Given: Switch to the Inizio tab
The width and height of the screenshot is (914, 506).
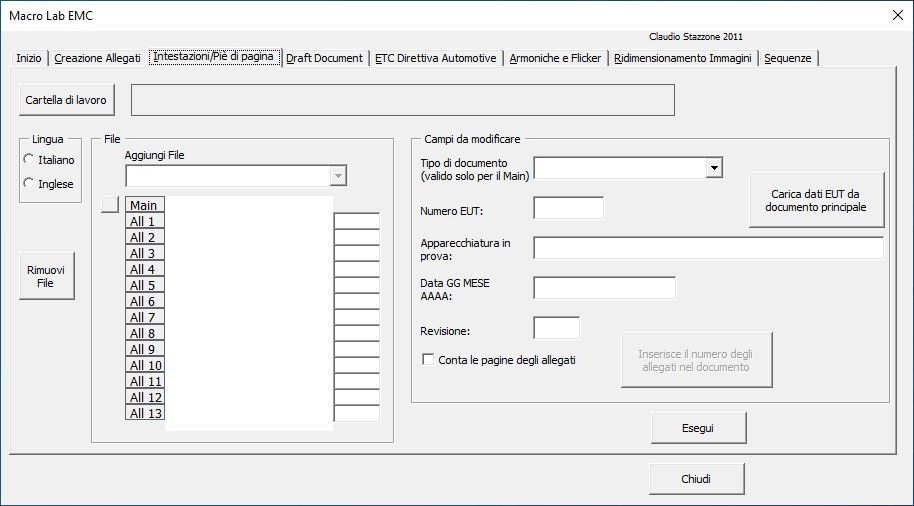Looking at the screenshot, I should click(x=29, y=58).
